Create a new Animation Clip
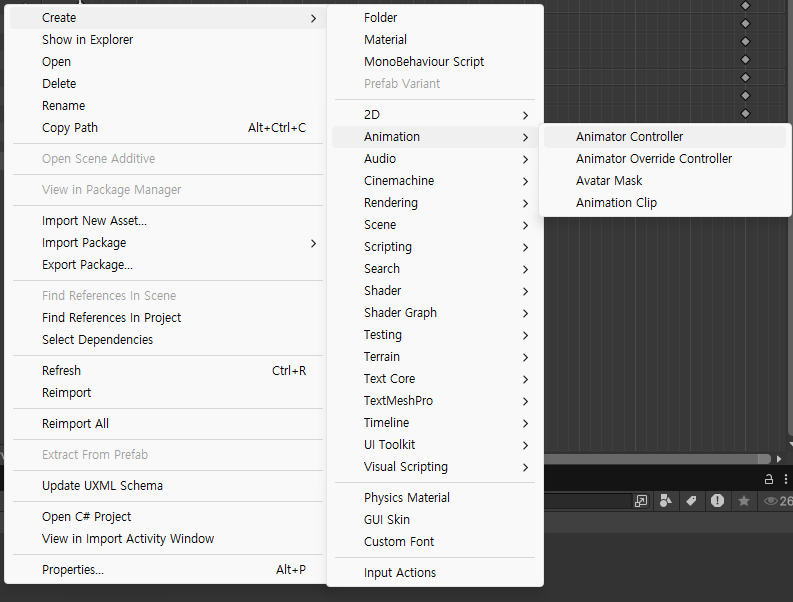793x602 pixels. pyautogui.click(x=665, y=203)
